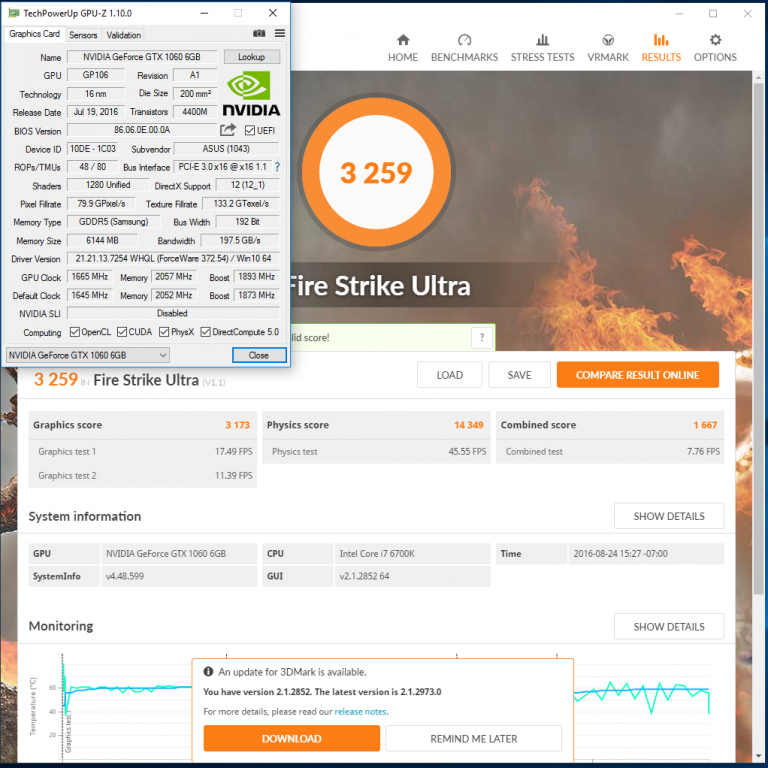Click the DOWNLOAD update button
Screen dimensions: 768x768
292,738
